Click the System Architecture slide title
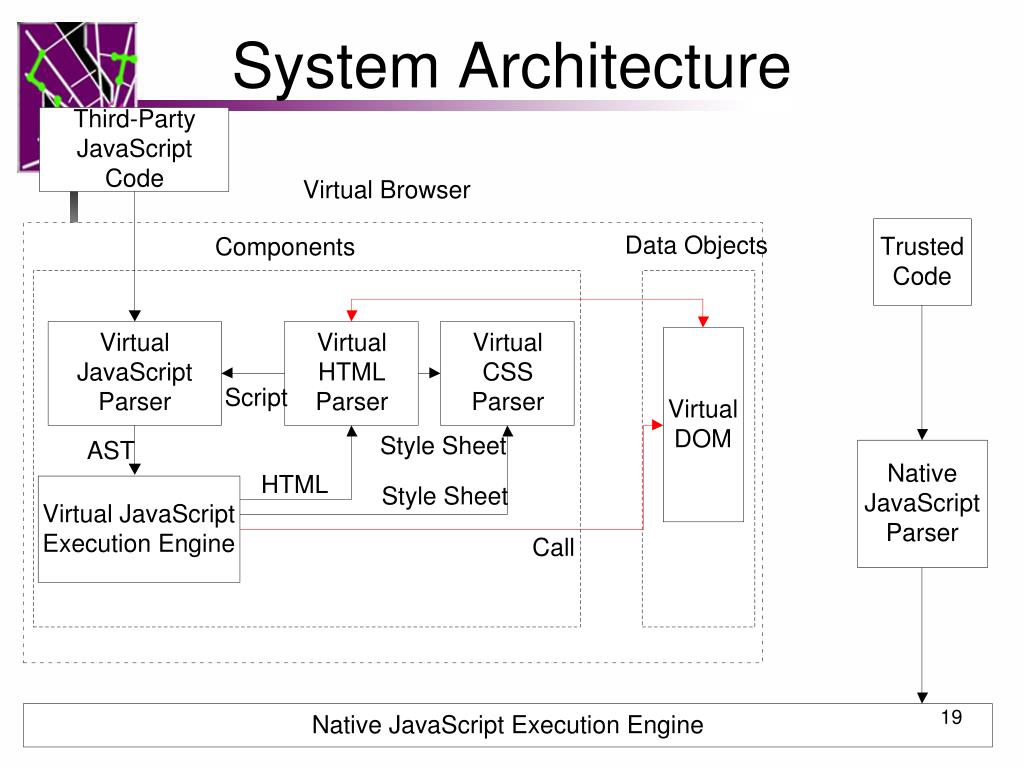The width and height of the screenshot is (1024, 768). click(511, 66)
